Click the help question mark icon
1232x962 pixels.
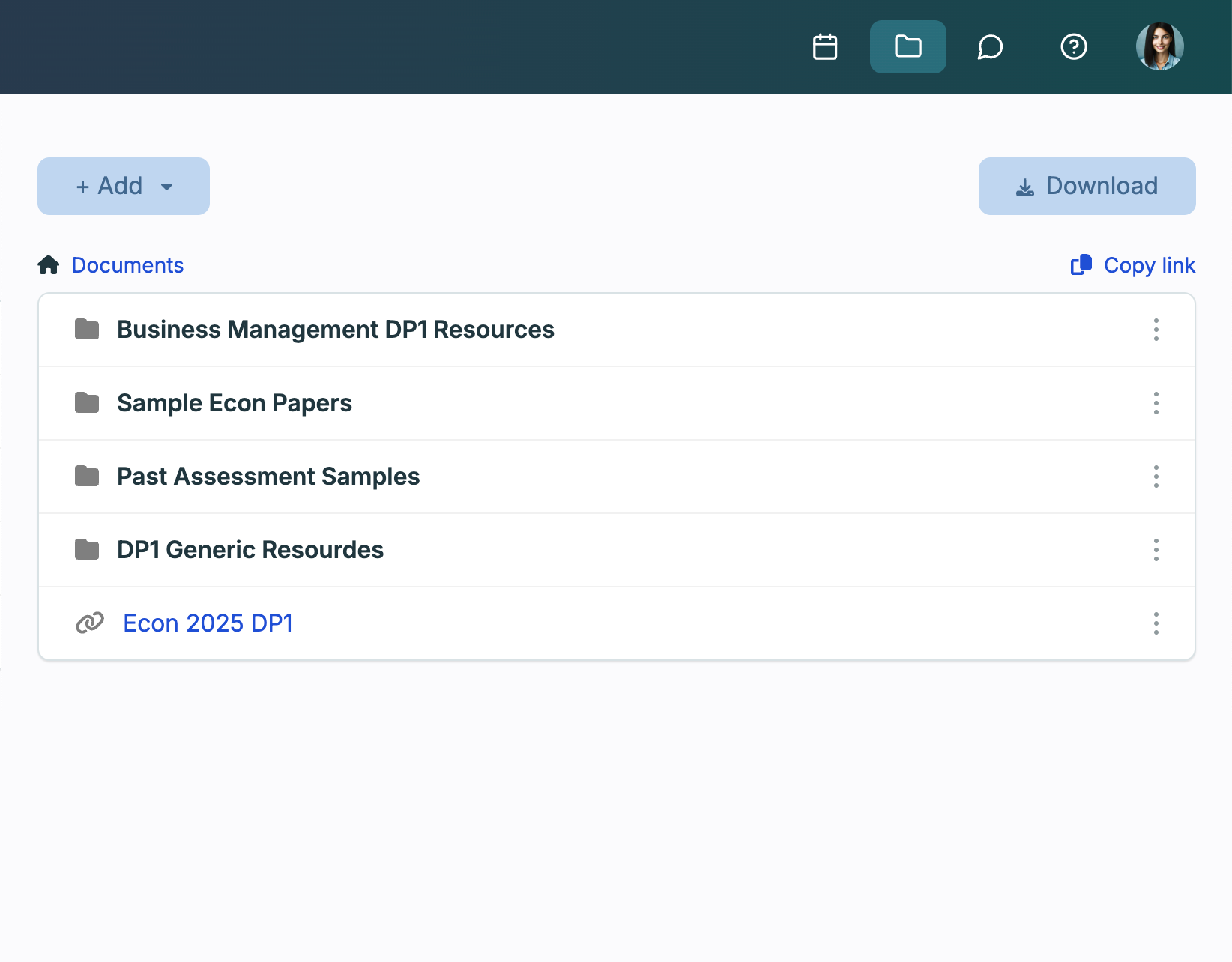(1073, 47)
